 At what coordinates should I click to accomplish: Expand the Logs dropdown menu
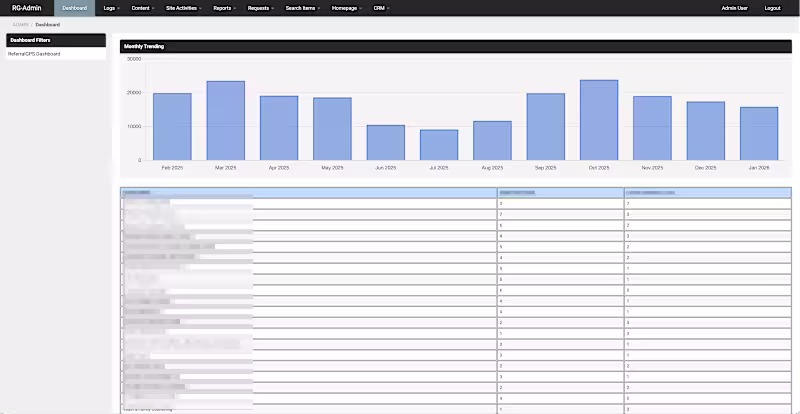111,8
